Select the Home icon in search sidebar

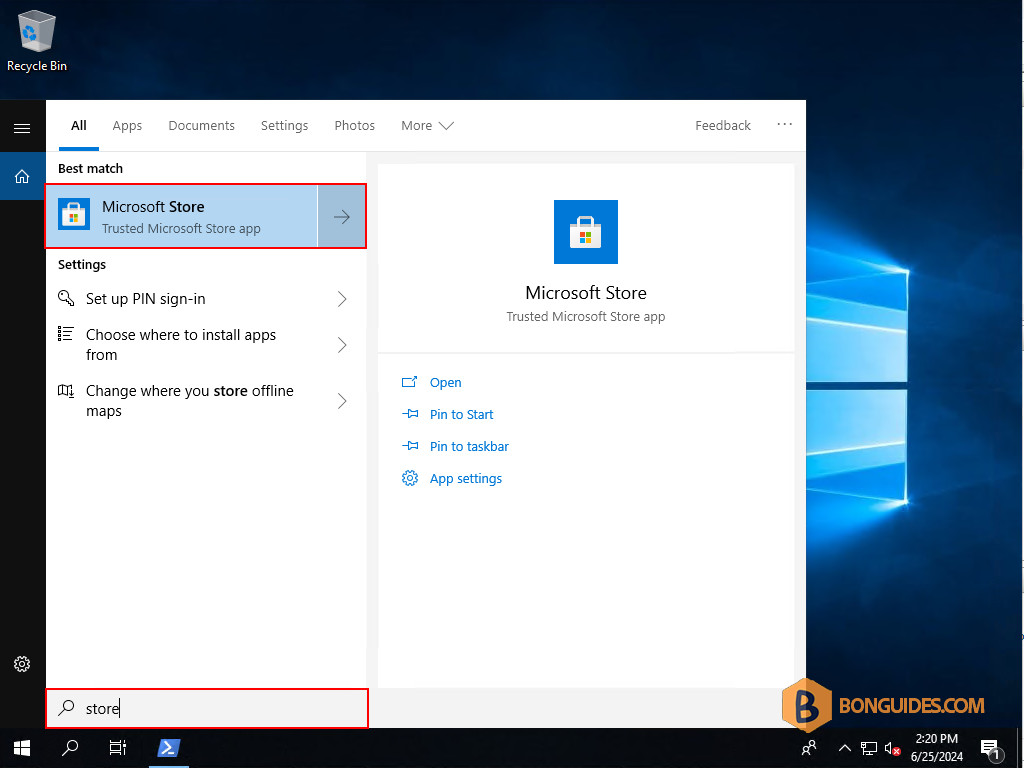[22, 176]
